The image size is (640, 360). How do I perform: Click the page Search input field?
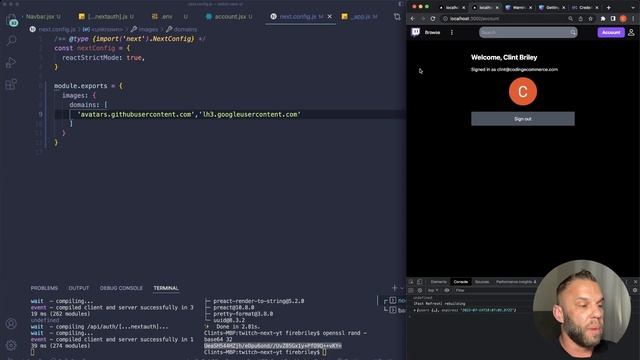528,32
